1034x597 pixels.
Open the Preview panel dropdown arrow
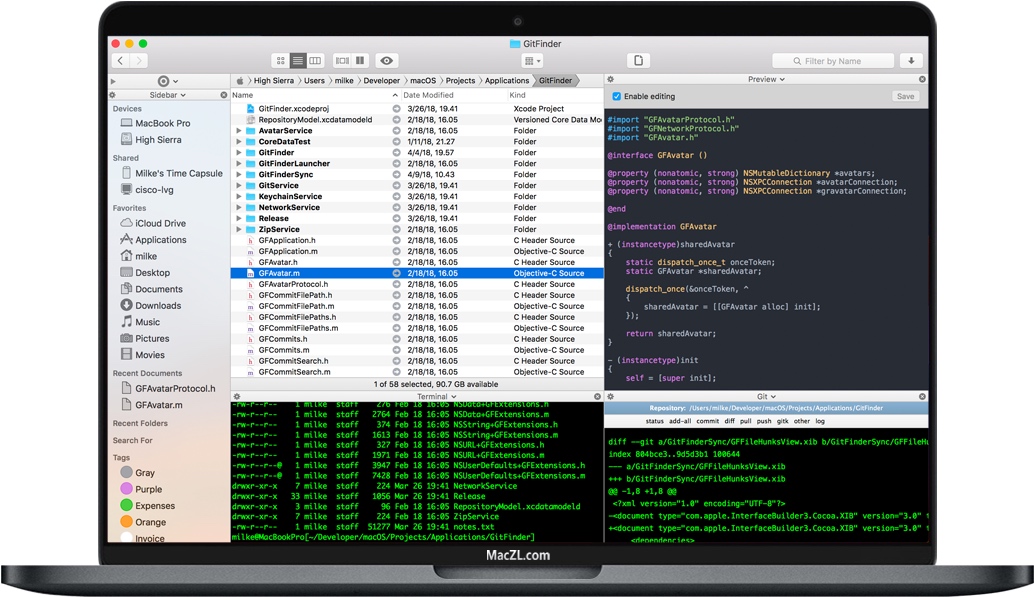(x=780, y=80)
